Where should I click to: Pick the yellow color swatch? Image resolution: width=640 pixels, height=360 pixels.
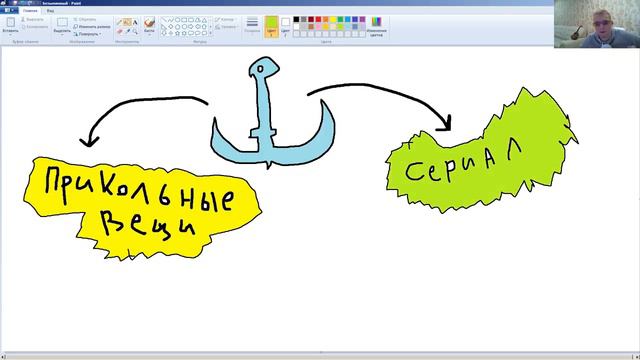[333, 19]
